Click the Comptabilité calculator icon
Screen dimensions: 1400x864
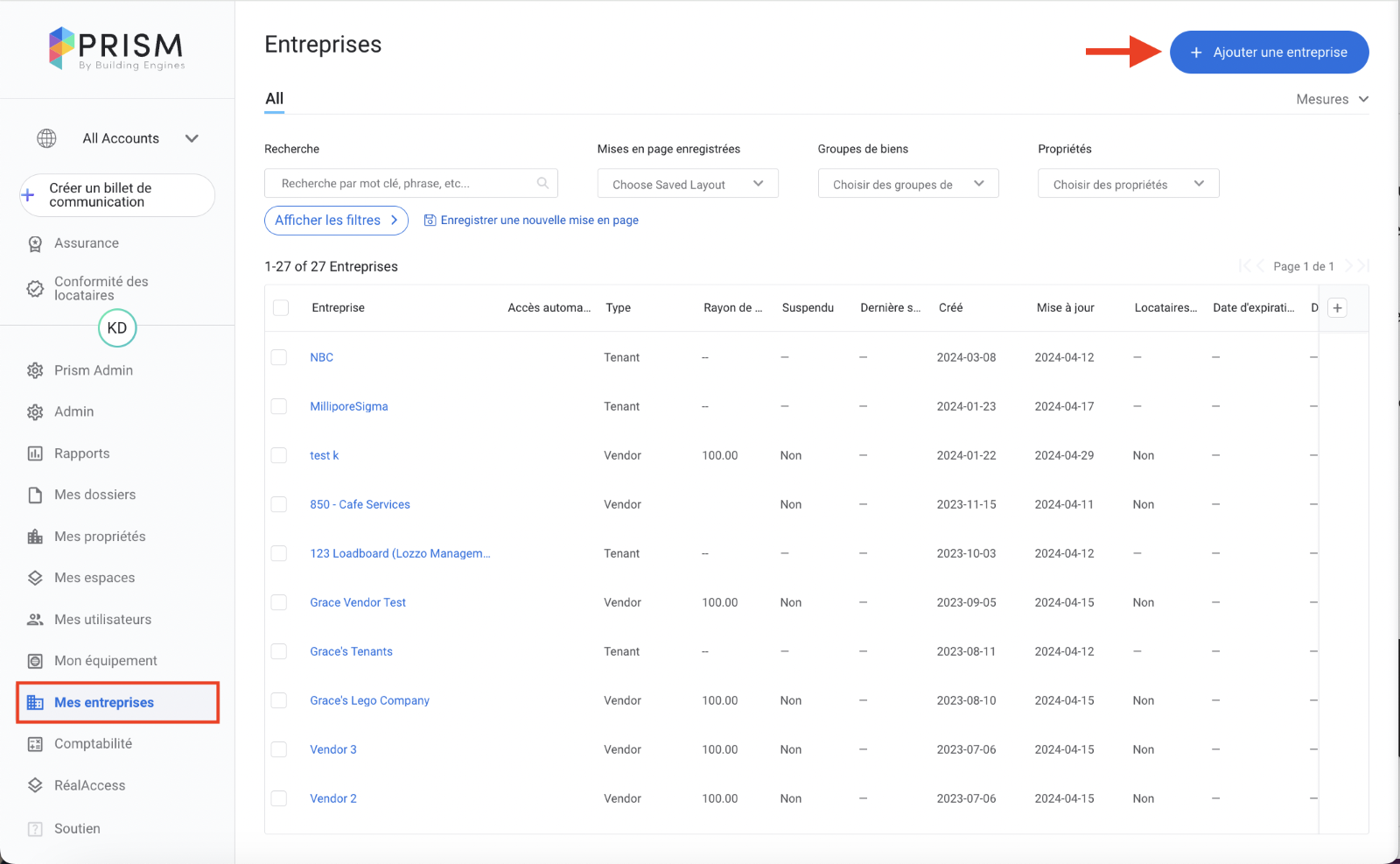(x=35, y=744)
